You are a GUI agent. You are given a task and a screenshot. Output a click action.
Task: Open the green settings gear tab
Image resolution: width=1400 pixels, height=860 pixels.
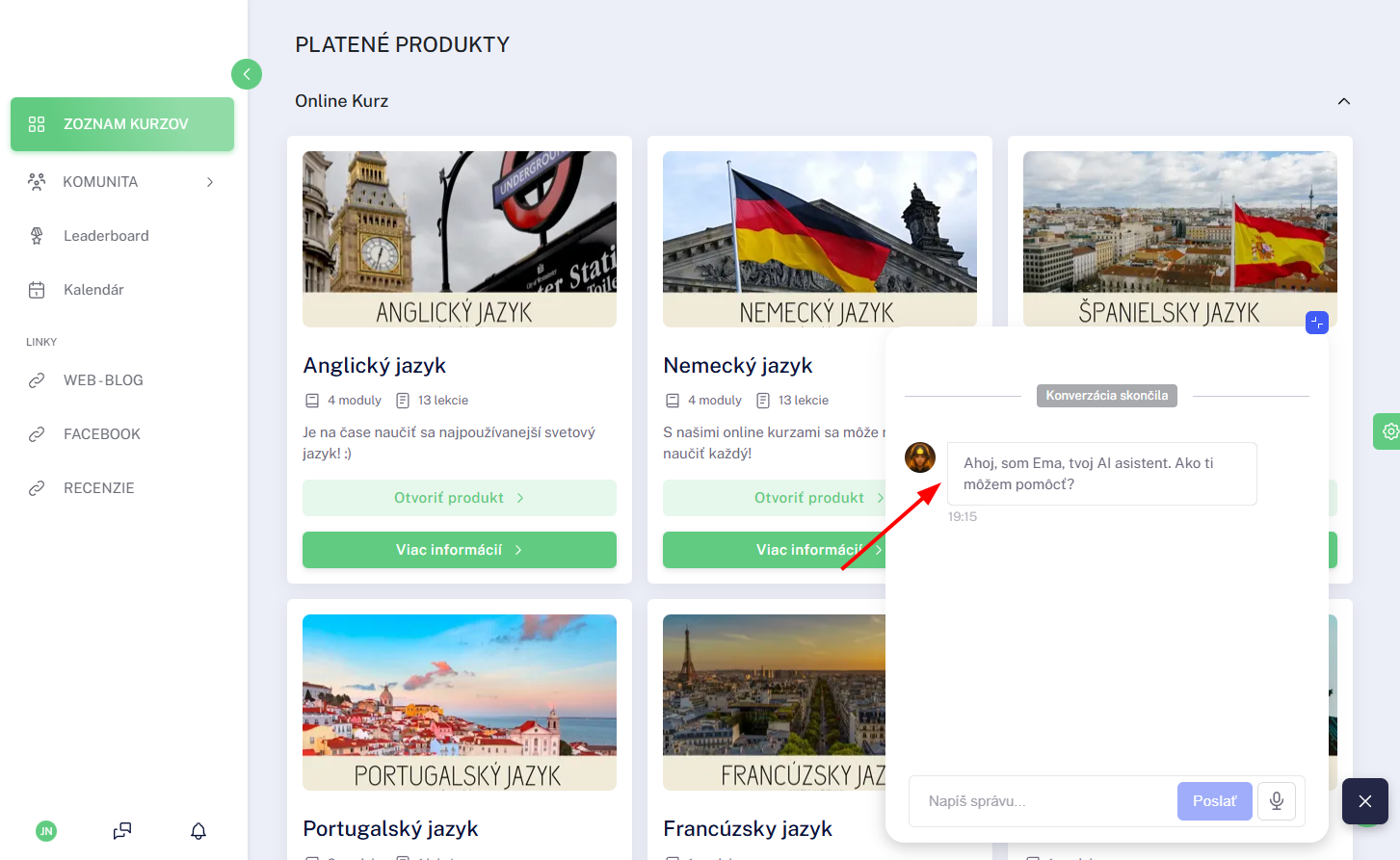coord(1387,431)
